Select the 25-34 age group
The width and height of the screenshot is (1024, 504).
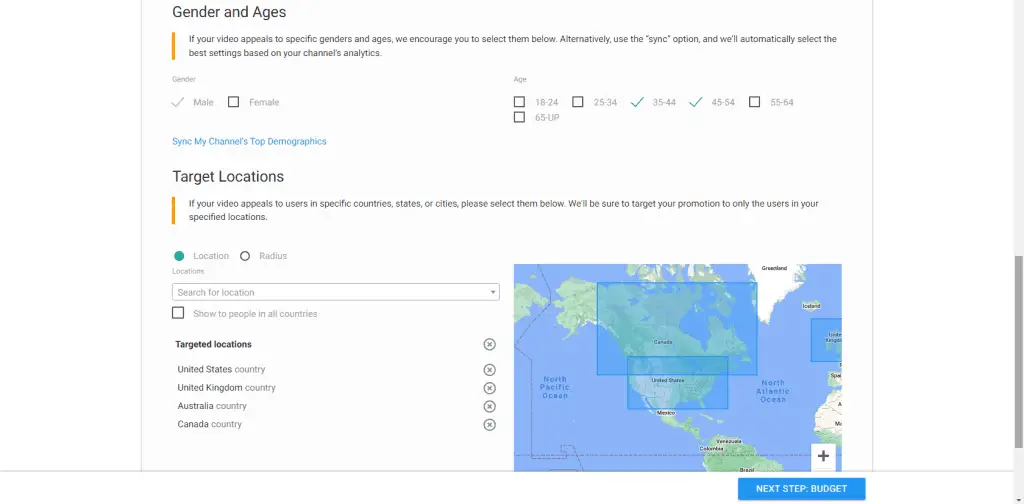coord(578,102)
